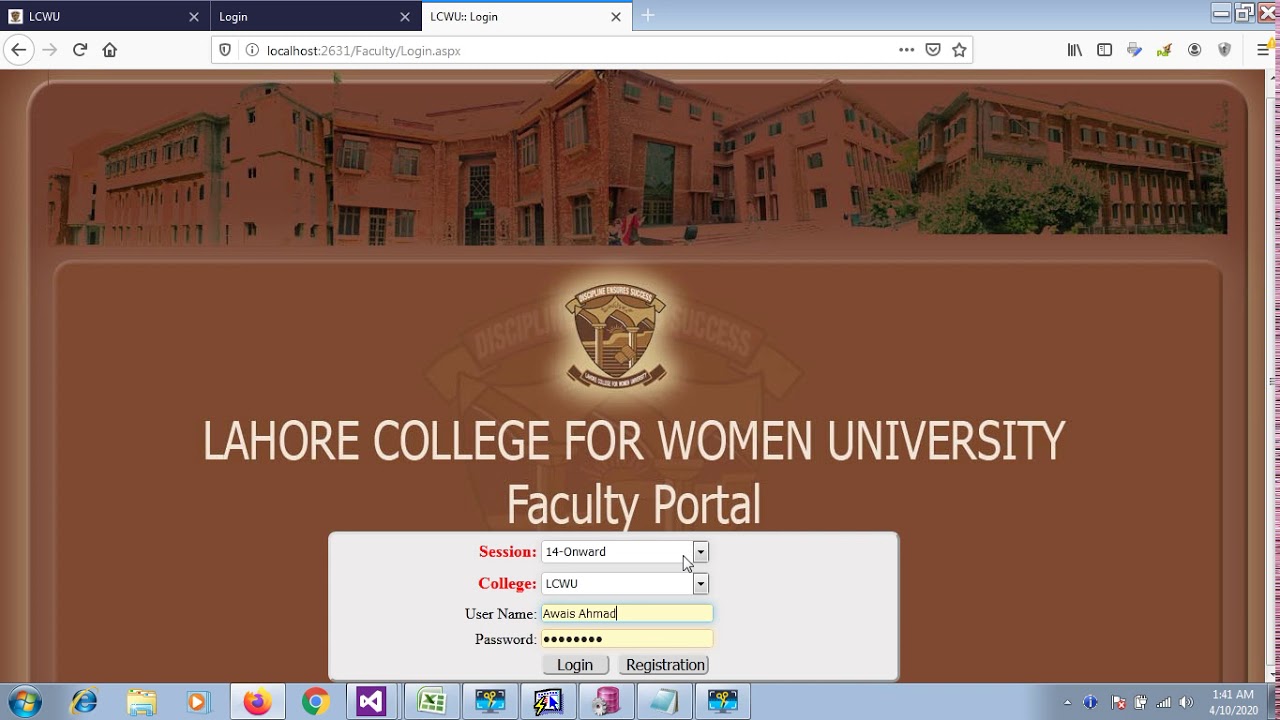Open page actions three-dot menu
1280x720 pixels.
pos(906,50)
